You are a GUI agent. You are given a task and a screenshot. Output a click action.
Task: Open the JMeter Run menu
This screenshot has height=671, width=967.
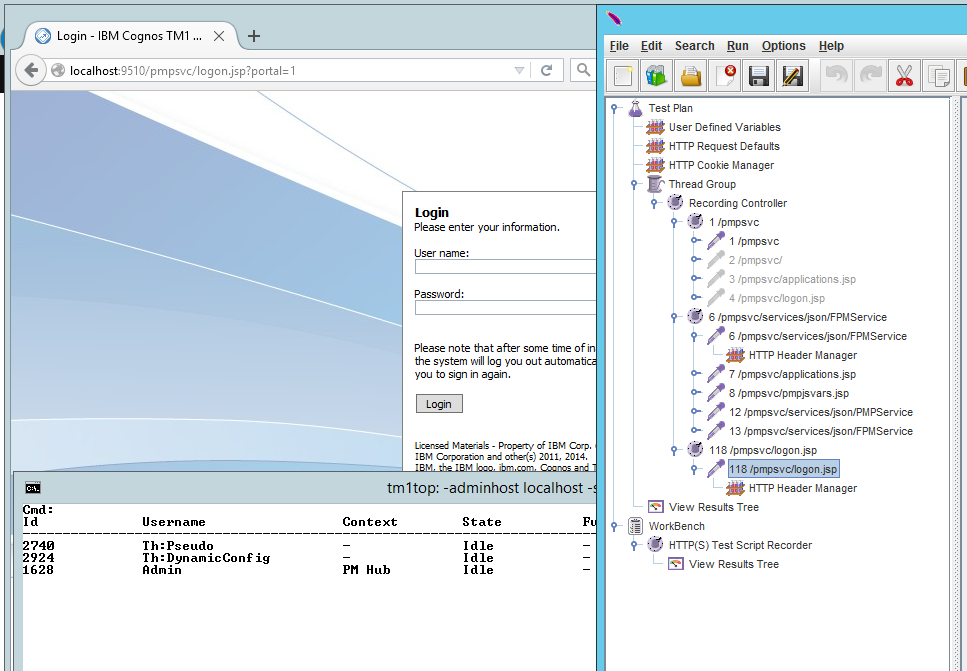[738, 46]
